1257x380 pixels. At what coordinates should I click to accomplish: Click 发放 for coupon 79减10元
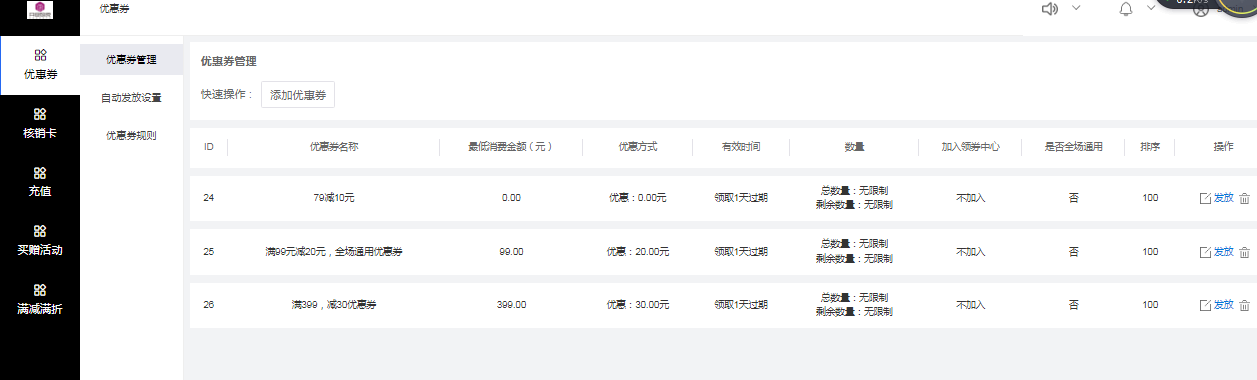click(x=1224, y=198)
